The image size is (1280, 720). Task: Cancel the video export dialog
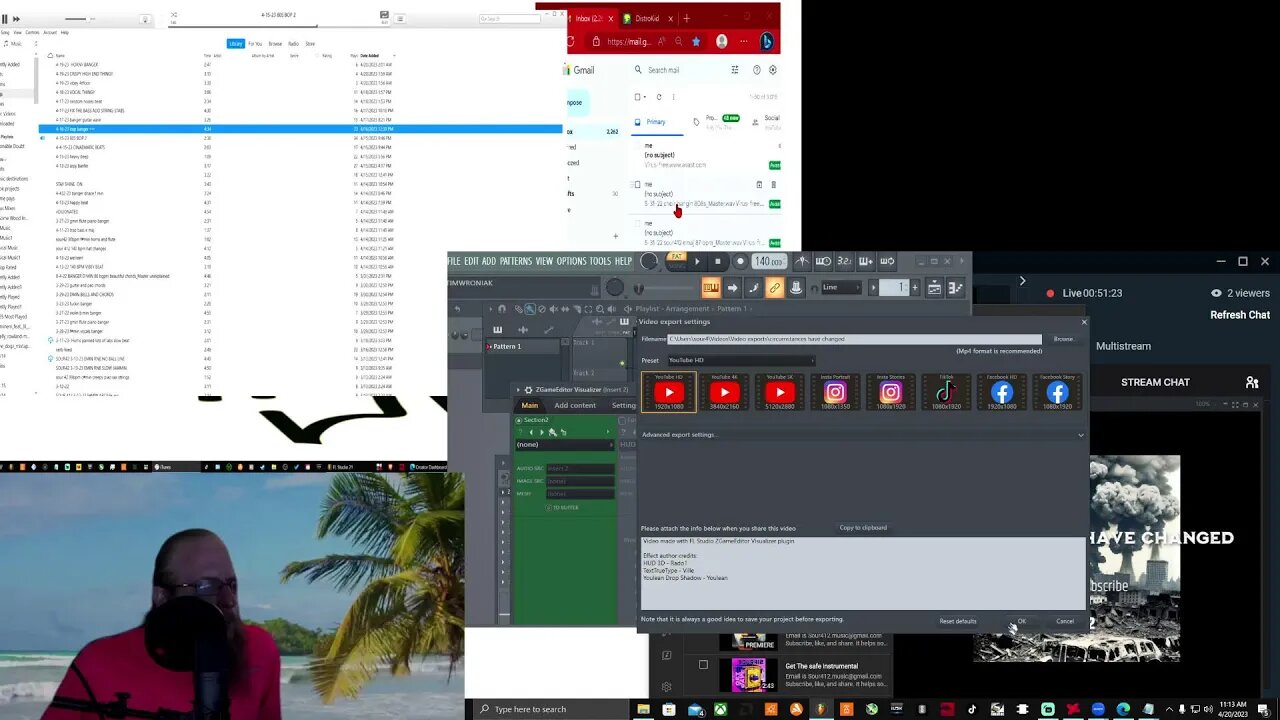click(1065, 621)
